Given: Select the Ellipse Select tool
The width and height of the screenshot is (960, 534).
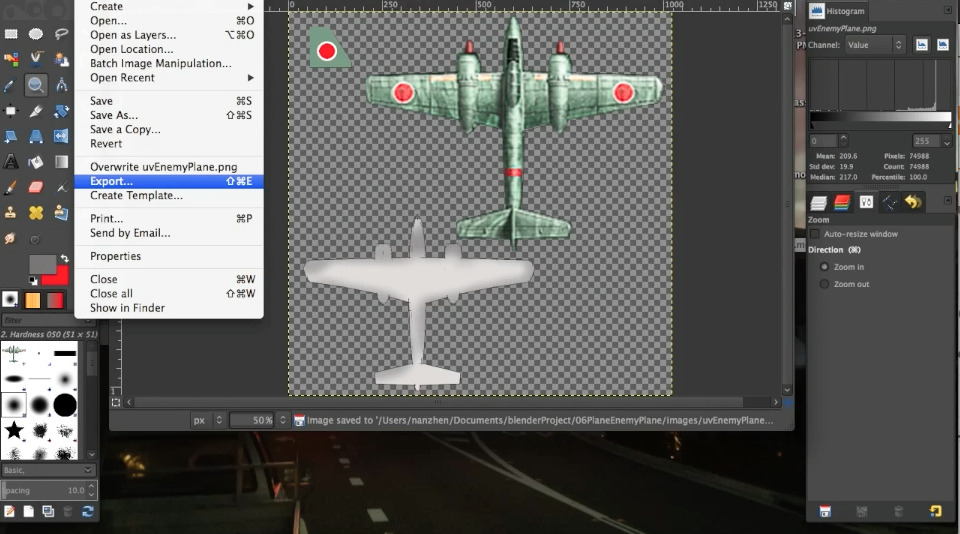Looking at the screenshot, I should [x=36, y=34].
